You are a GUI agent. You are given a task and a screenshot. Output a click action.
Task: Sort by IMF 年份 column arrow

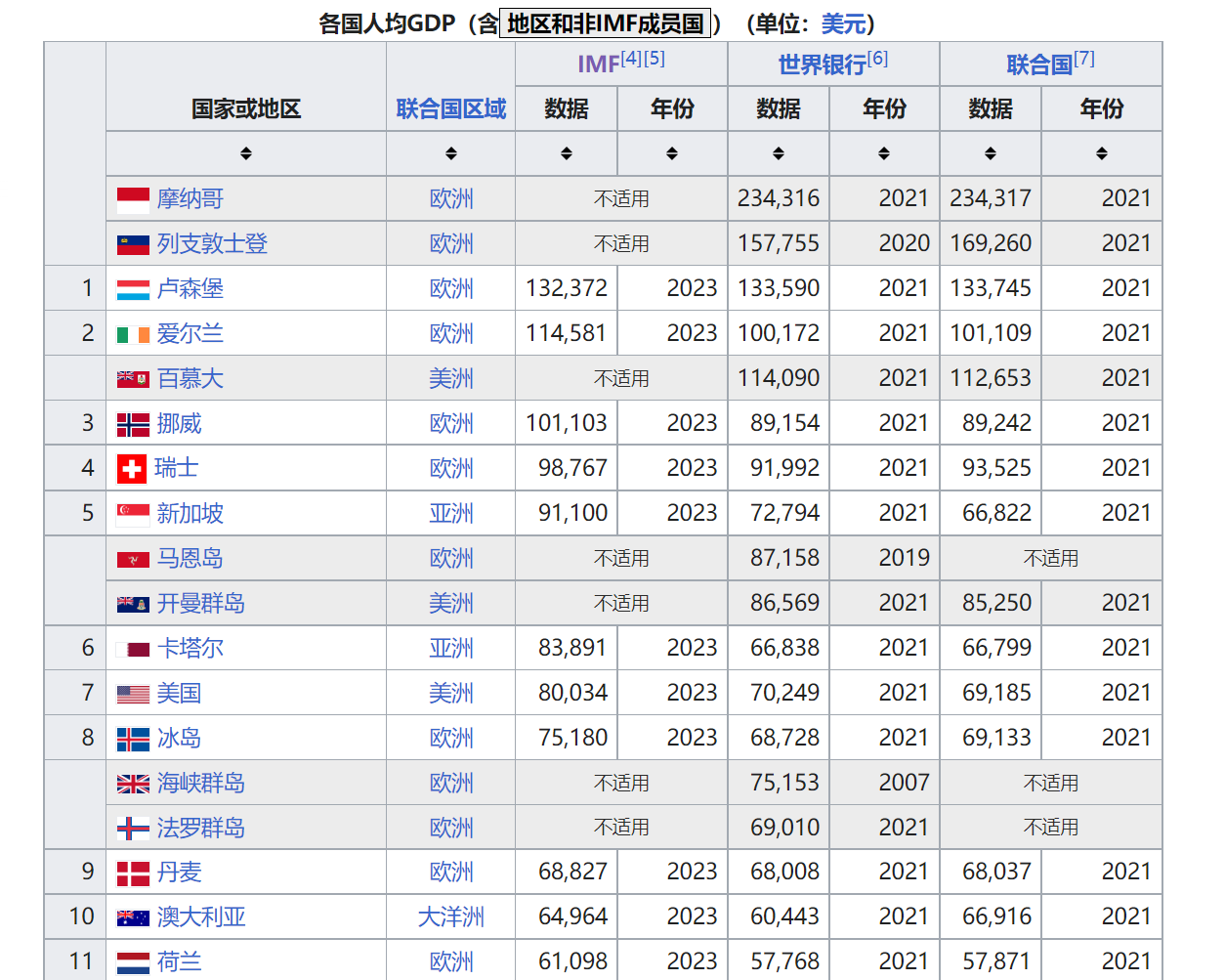coord(672,153)
